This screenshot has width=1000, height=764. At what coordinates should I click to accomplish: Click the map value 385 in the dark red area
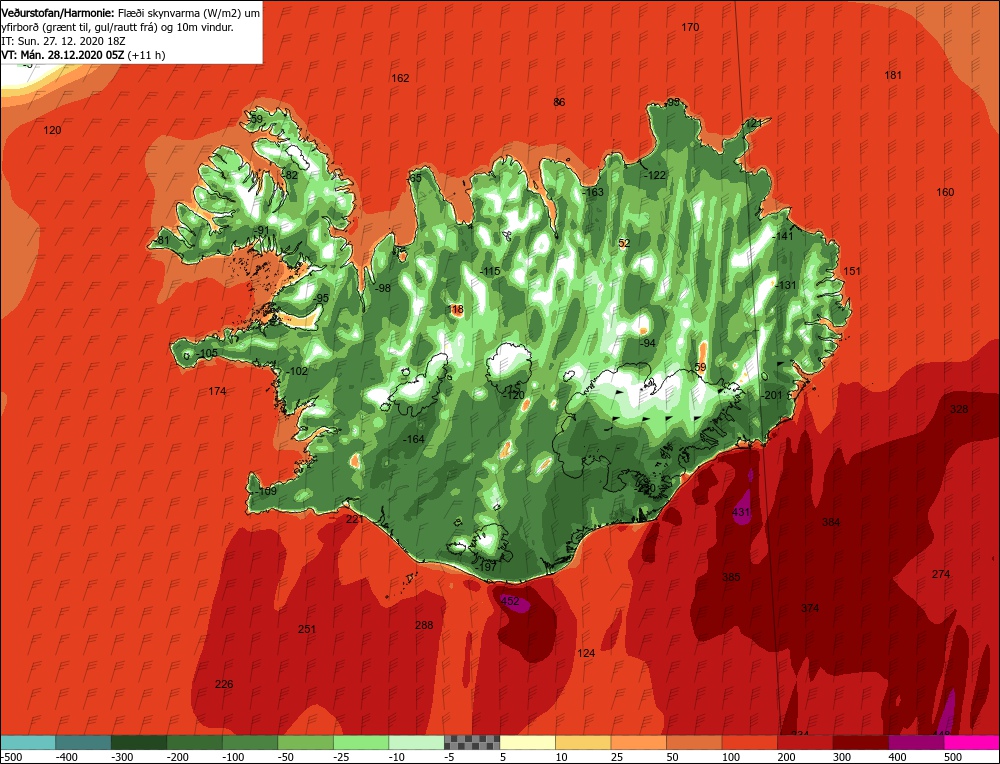[x=731, y=577]
